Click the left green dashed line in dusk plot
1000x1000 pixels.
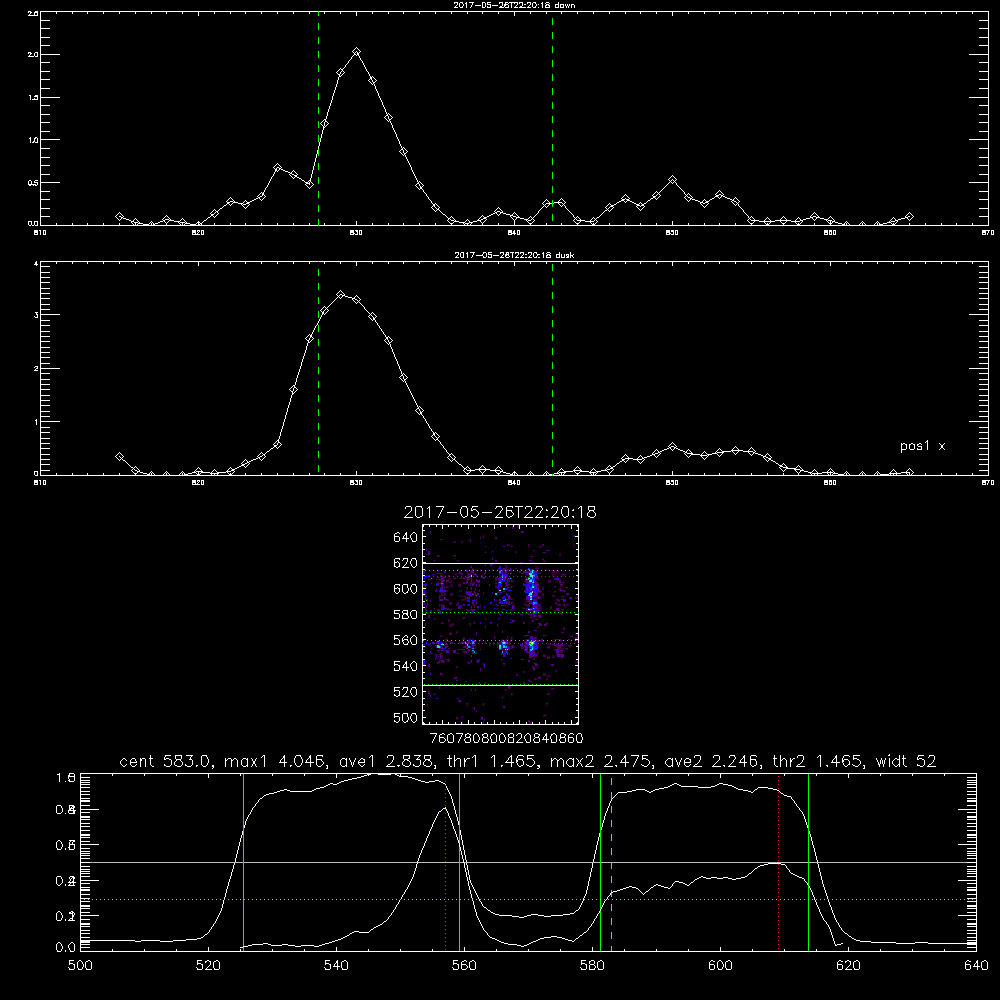(x=318, y=368)
